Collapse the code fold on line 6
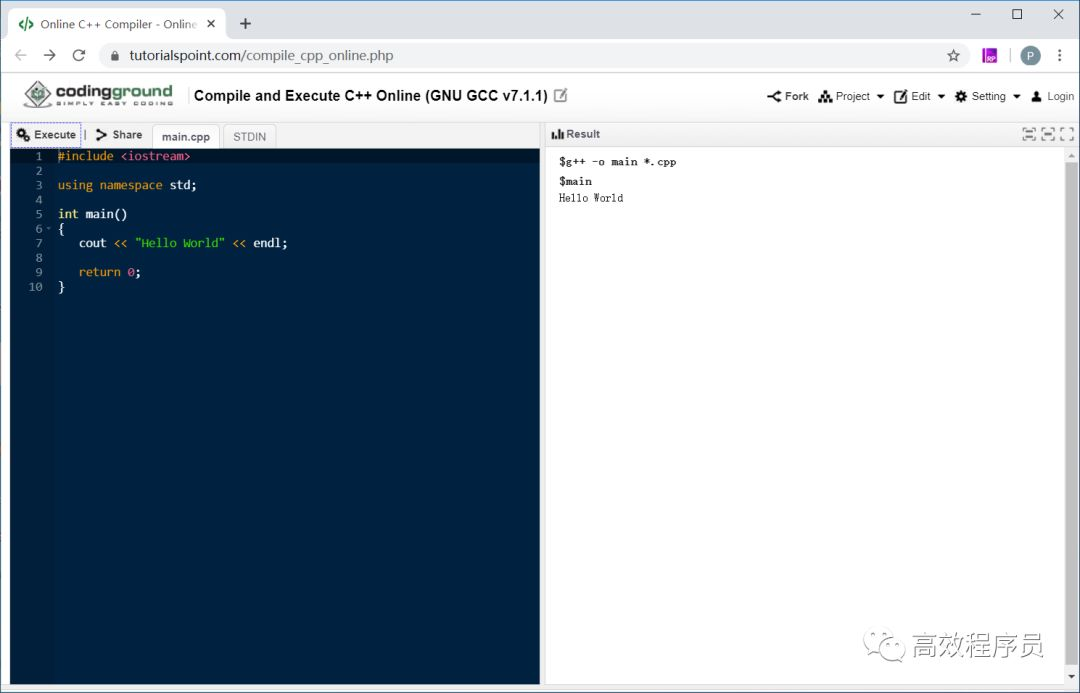The width and height of the screenshot is (1080, 693). pyautogui.click(x=48, y=229)
